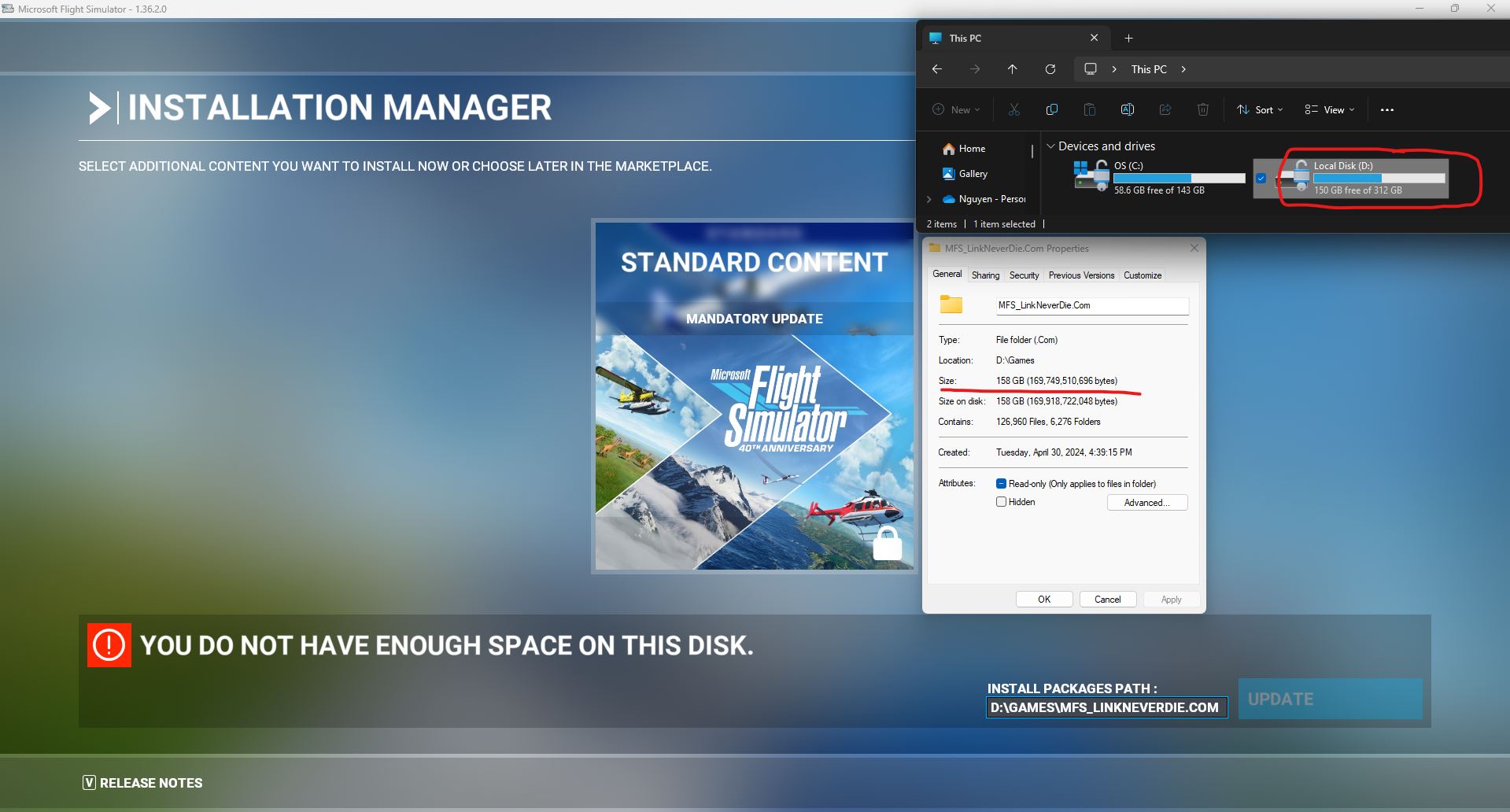Close the MFS_LinkNeverDie.Com Properties dialog
1510x812 pixels.
(x=1194, y=248)
